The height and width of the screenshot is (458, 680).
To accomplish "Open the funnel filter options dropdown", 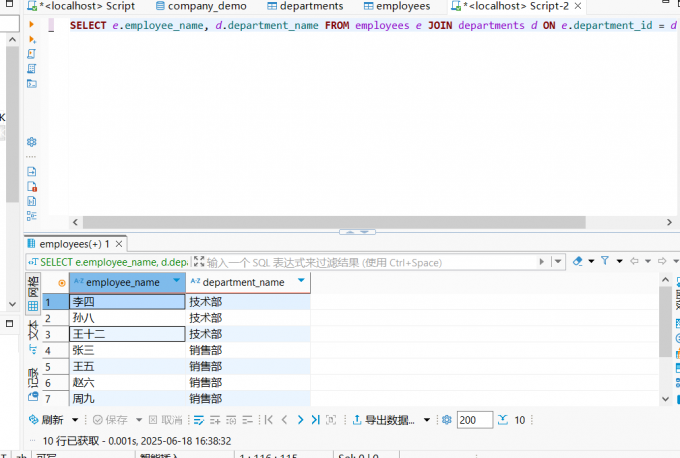I will tap(619, 261).
